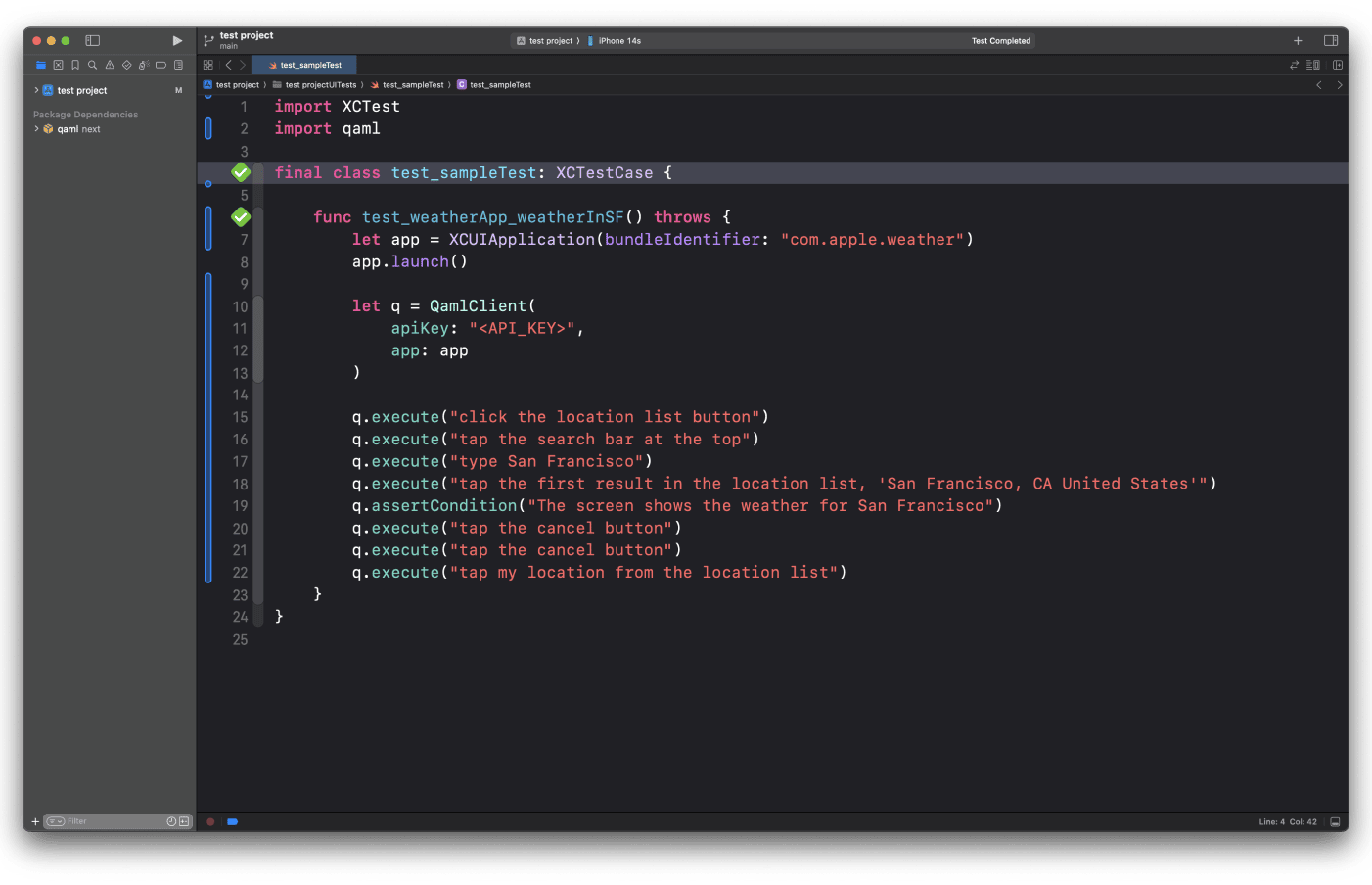Open the Source Control navigator
The image size is (1372, 885).
pyautogui.click(x=58, y=65)
